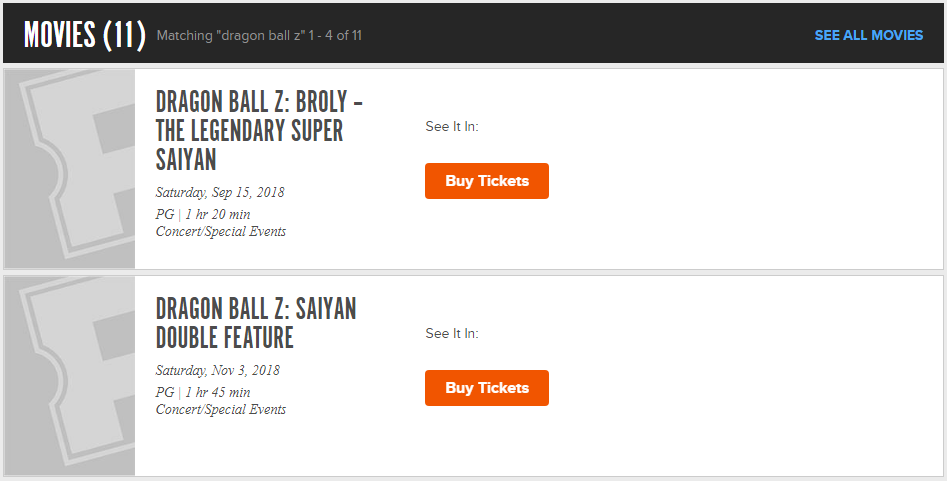The height and width of the screenshot is (481, 947).
Task: Buy tickets for Saiyan Double Feature
Action: pos(487,388)
